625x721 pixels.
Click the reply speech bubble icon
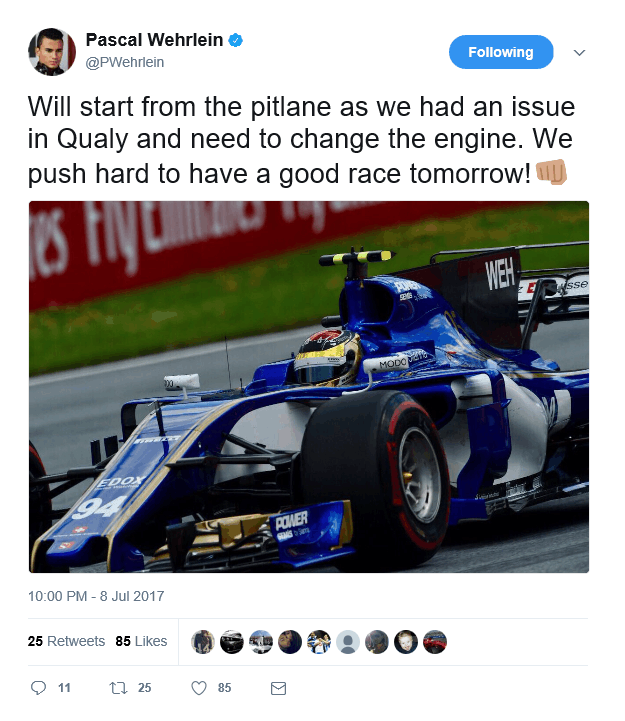(x=38, y=687)
